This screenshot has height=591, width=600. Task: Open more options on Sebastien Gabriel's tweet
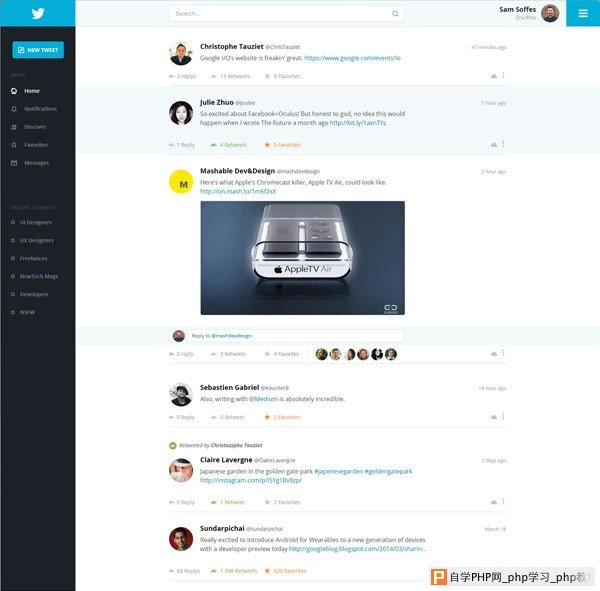point(503,416)
